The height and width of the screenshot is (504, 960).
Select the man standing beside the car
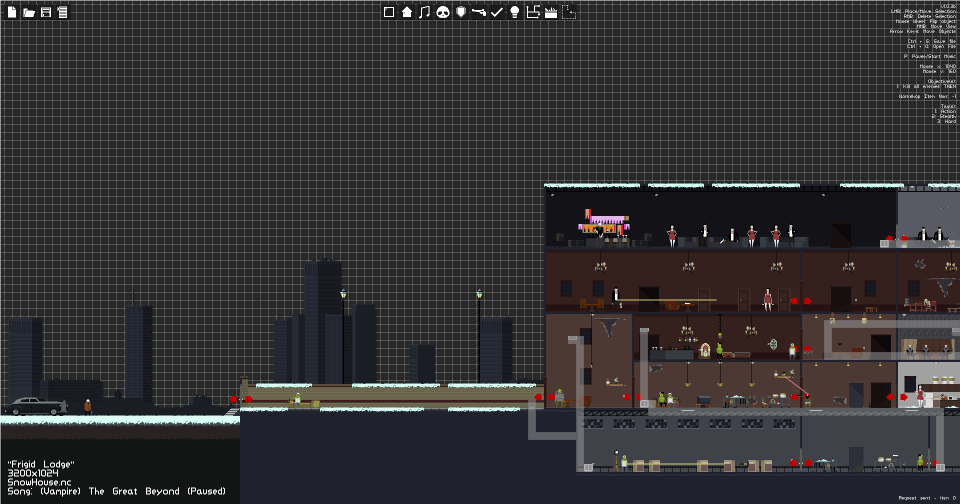coord(88,407)
